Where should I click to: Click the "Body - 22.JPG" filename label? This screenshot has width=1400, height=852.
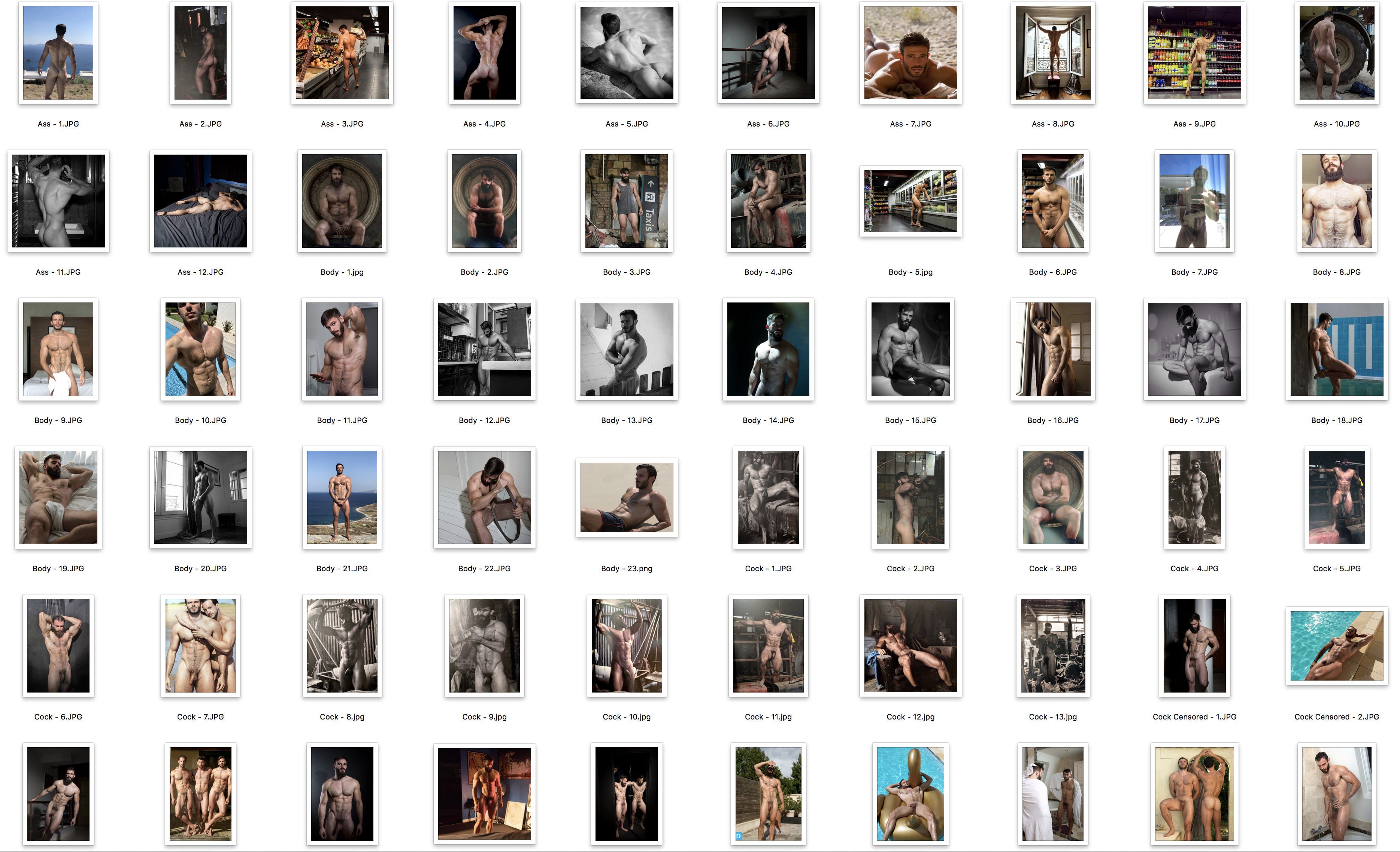click(484, 569)
